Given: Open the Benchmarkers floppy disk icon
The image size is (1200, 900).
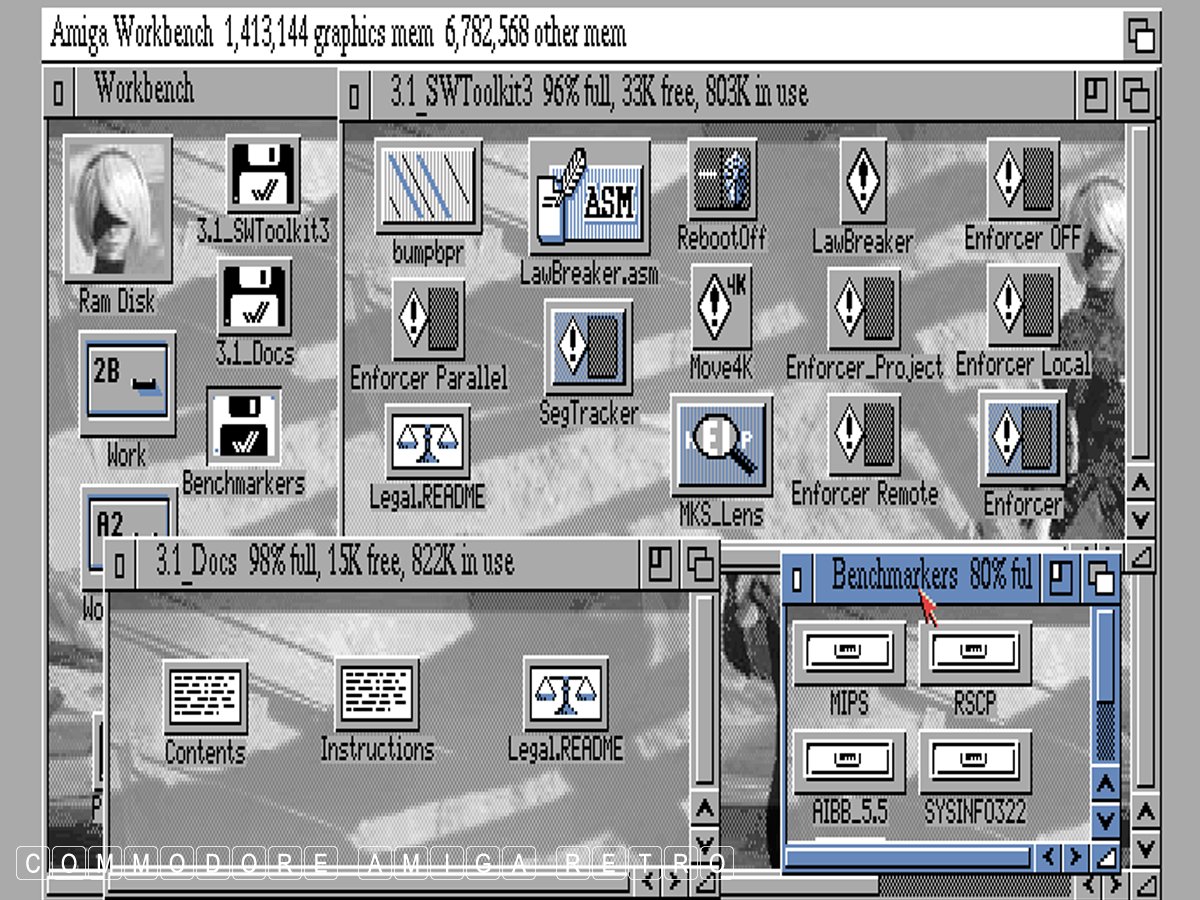Looking at the screenshot, I should tap(244, 427).
